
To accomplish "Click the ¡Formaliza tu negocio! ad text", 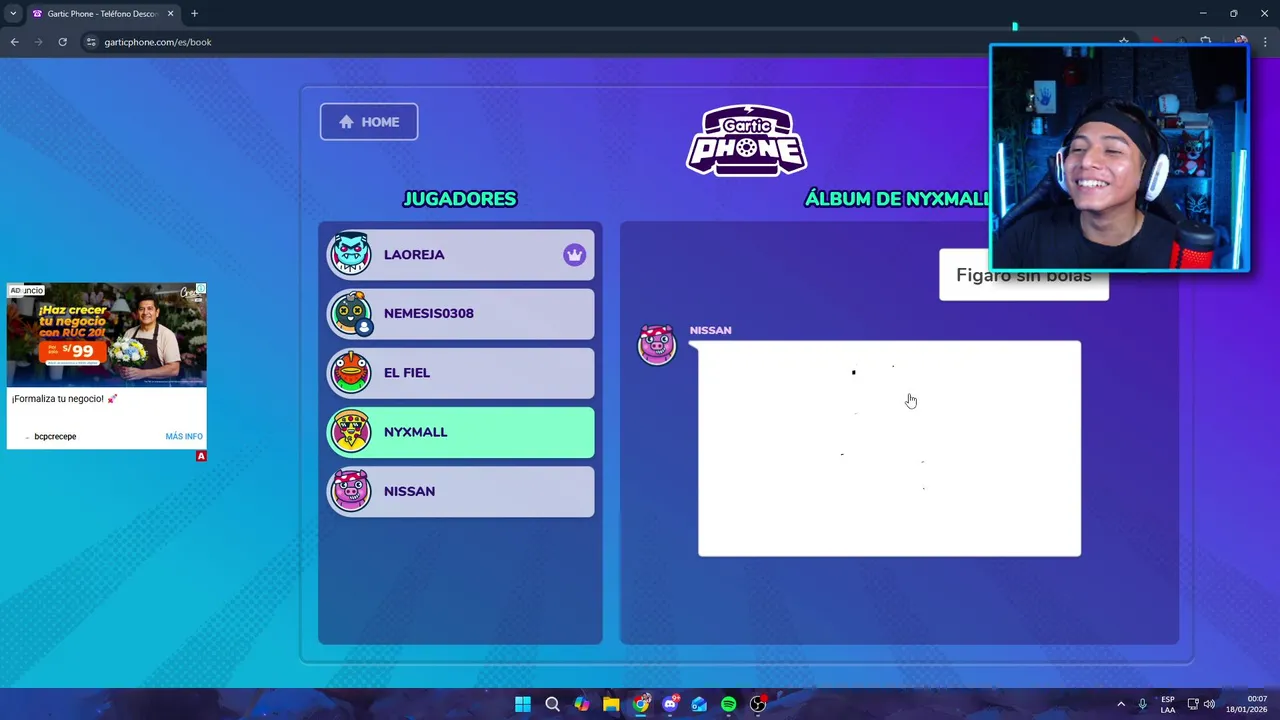I will click(x=64, y=398).
